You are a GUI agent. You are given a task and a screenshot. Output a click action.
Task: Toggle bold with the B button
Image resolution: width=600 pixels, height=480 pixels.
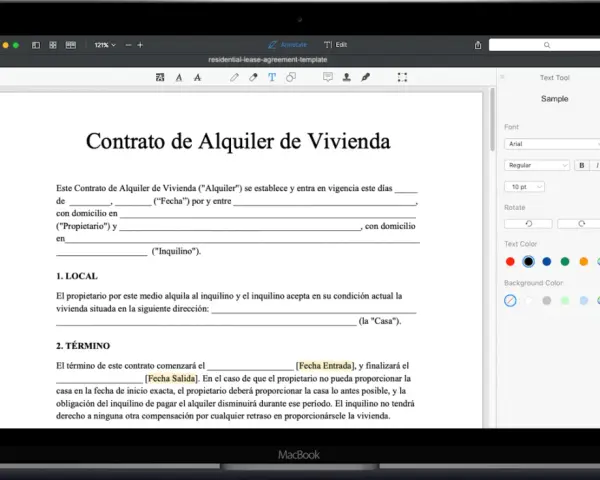pyautogui.click(x=582, y=165)
